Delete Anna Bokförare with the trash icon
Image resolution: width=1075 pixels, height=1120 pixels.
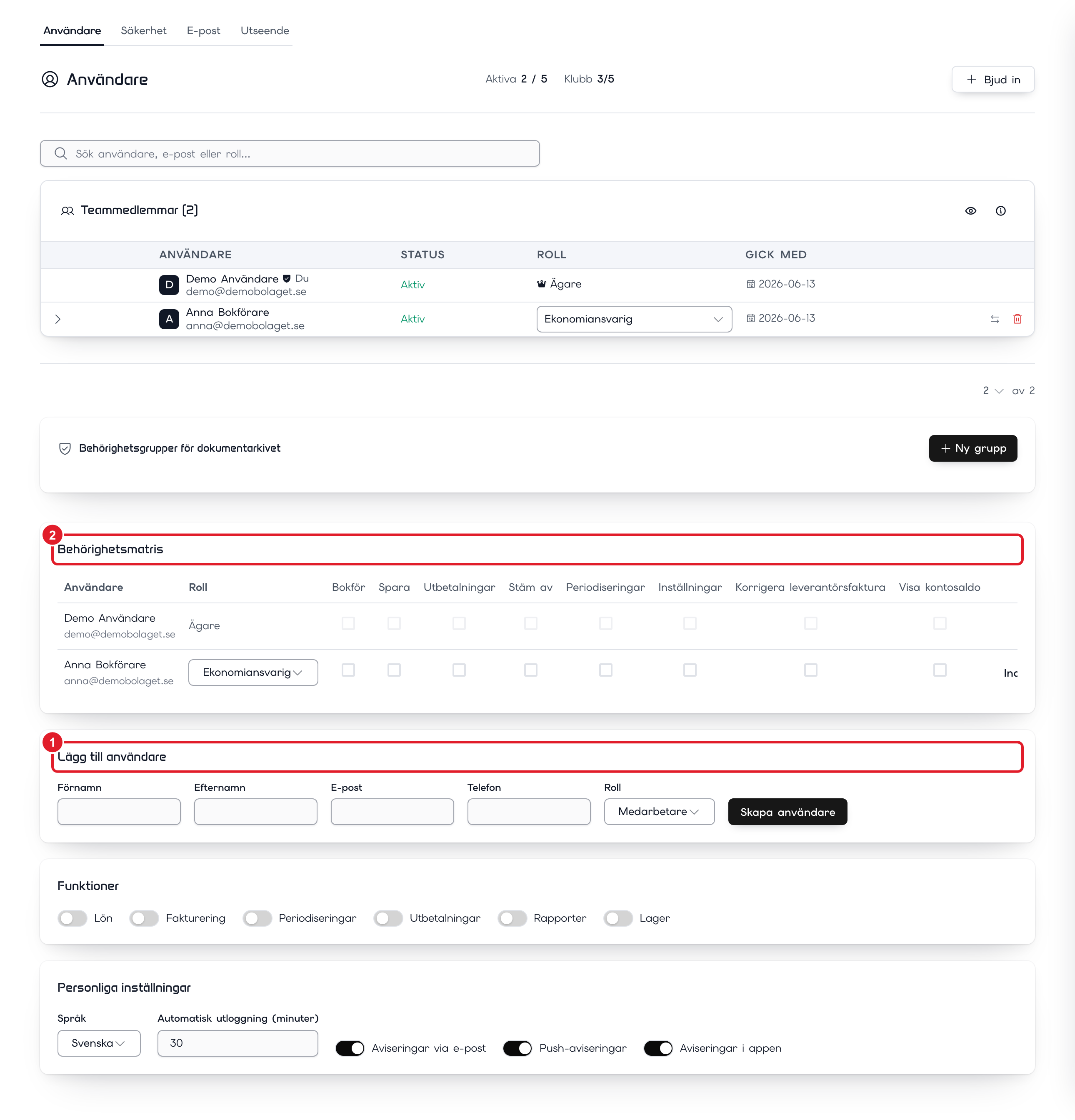coord(1017,319)
